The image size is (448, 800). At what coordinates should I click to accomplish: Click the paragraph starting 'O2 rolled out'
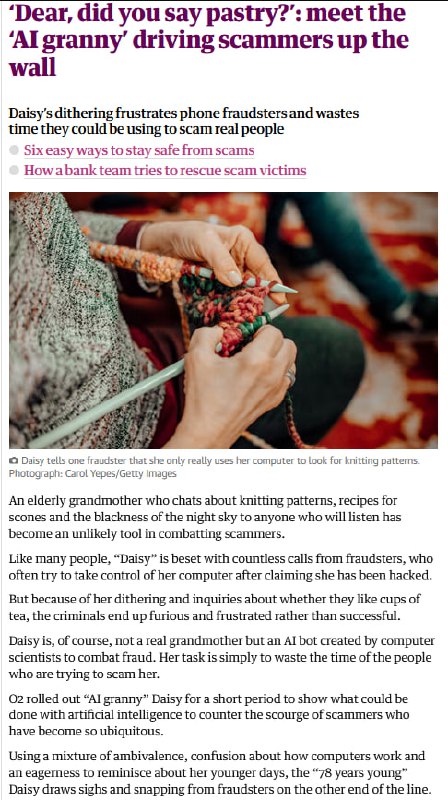208,715
